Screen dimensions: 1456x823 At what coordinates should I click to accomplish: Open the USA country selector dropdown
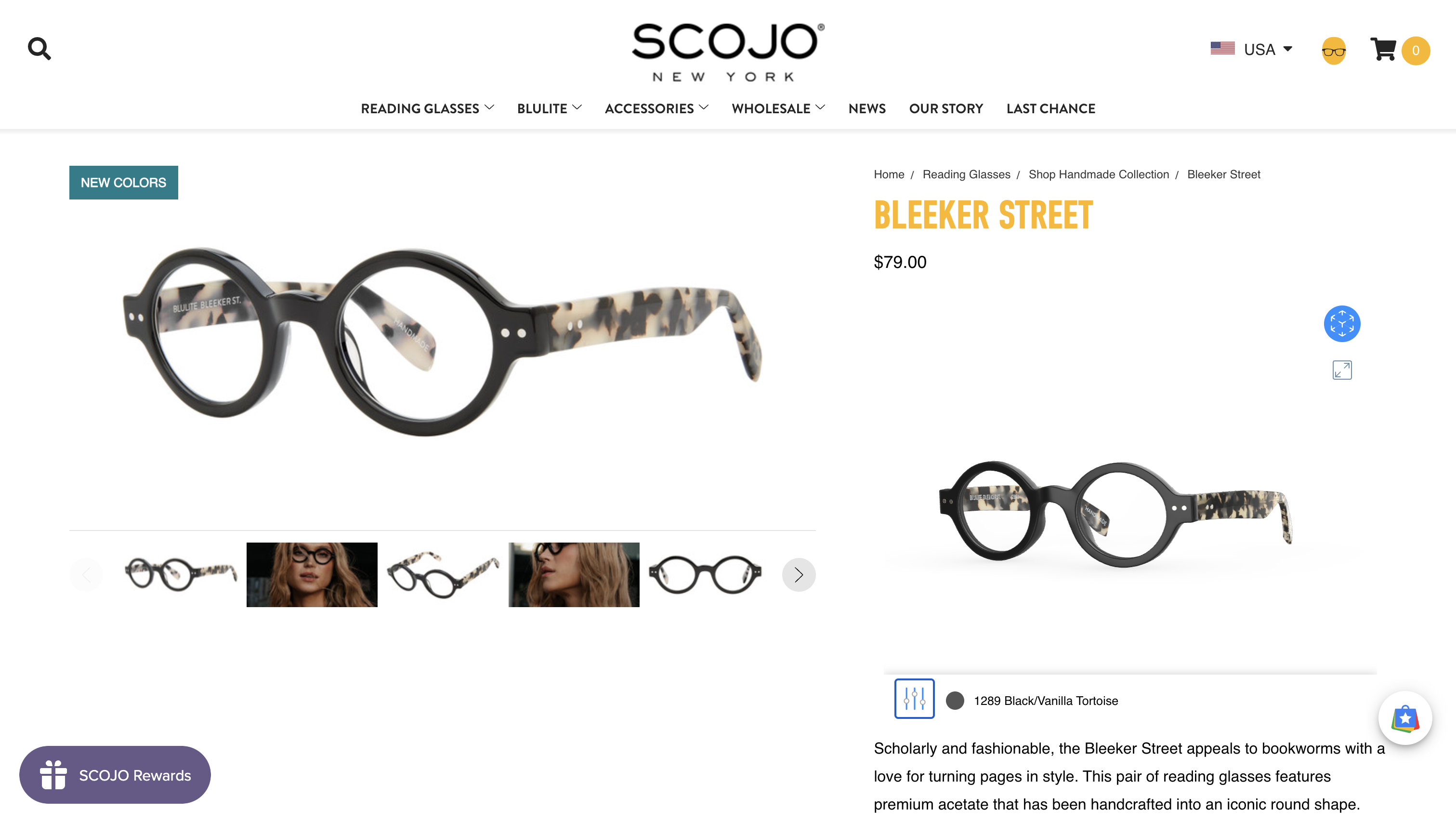point(1251,49)
